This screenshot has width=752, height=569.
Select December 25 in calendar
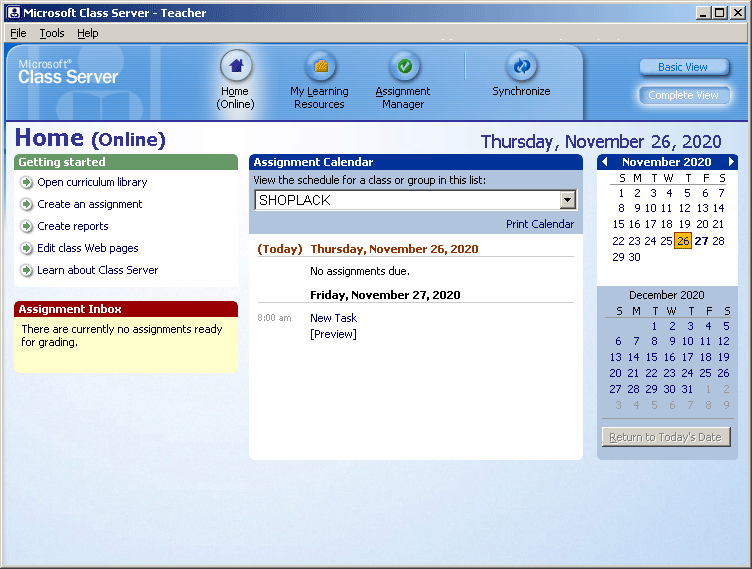pyautogui.click(x=705, y=373)
